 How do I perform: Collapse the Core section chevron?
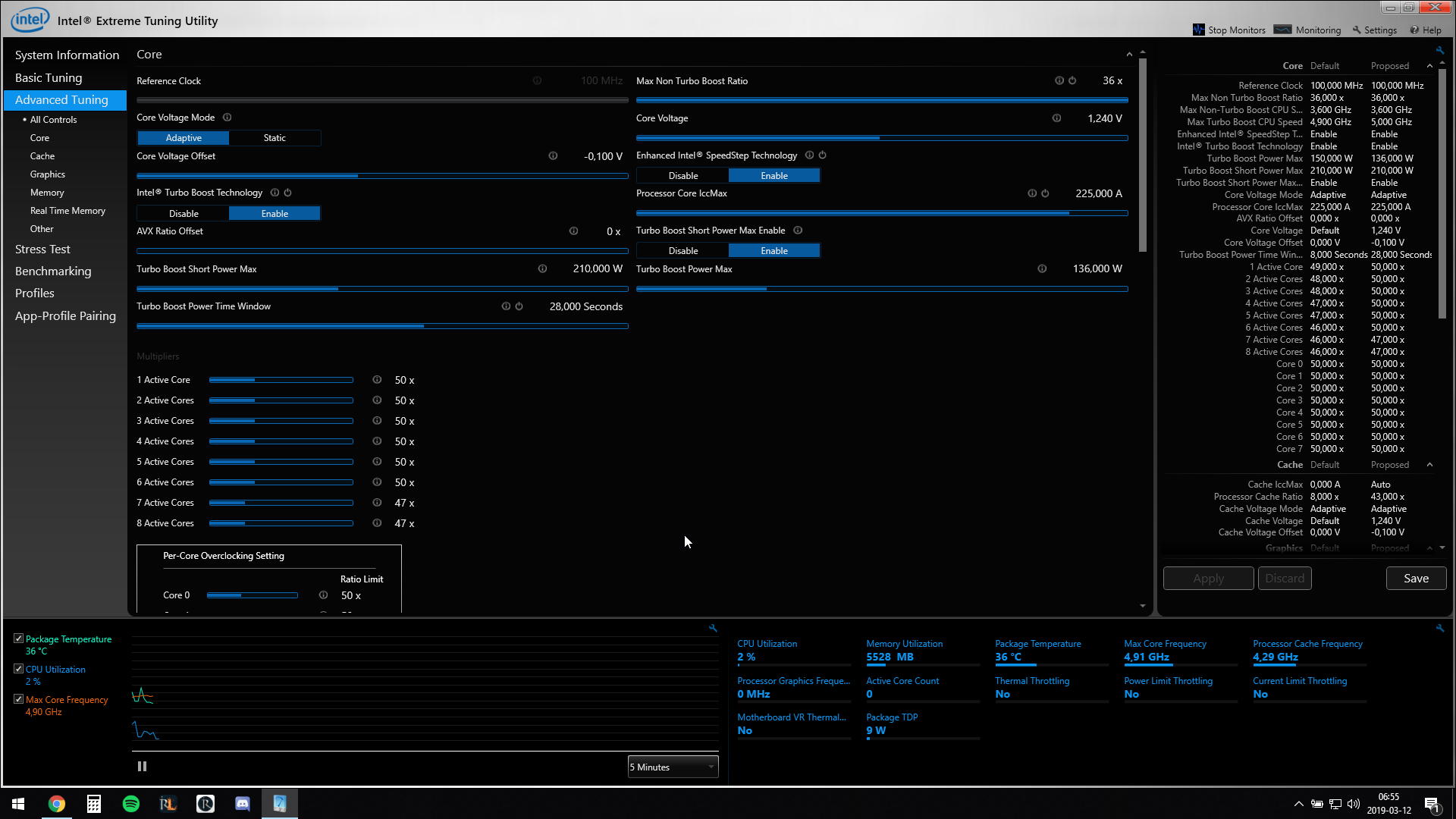coord(1129,55)
